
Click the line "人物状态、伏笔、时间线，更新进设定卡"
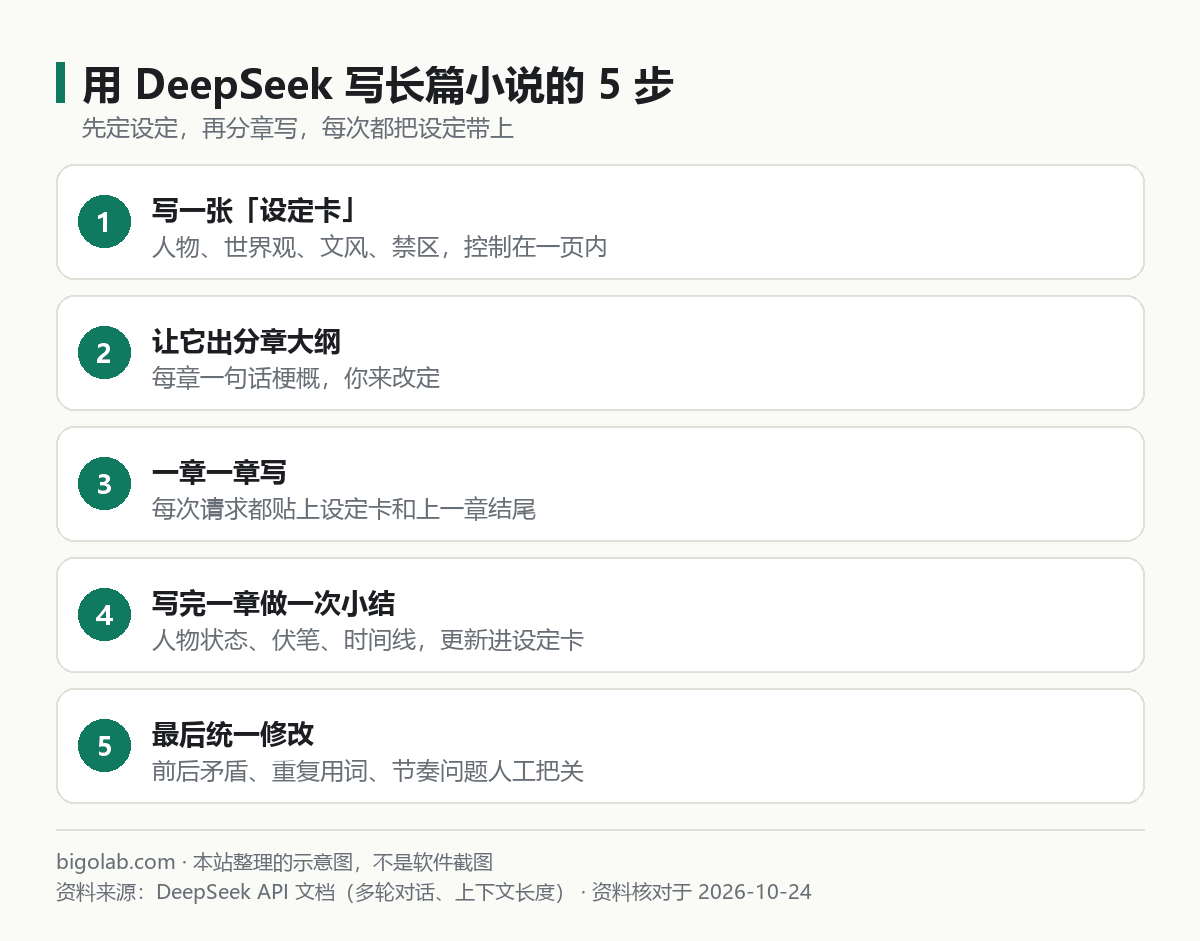click(368, 640)
